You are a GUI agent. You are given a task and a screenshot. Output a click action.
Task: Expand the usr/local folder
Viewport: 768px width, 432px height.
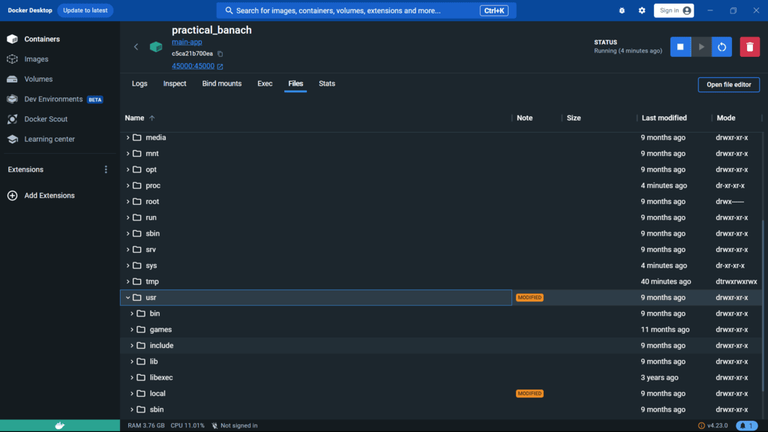[x=132, y=393]
